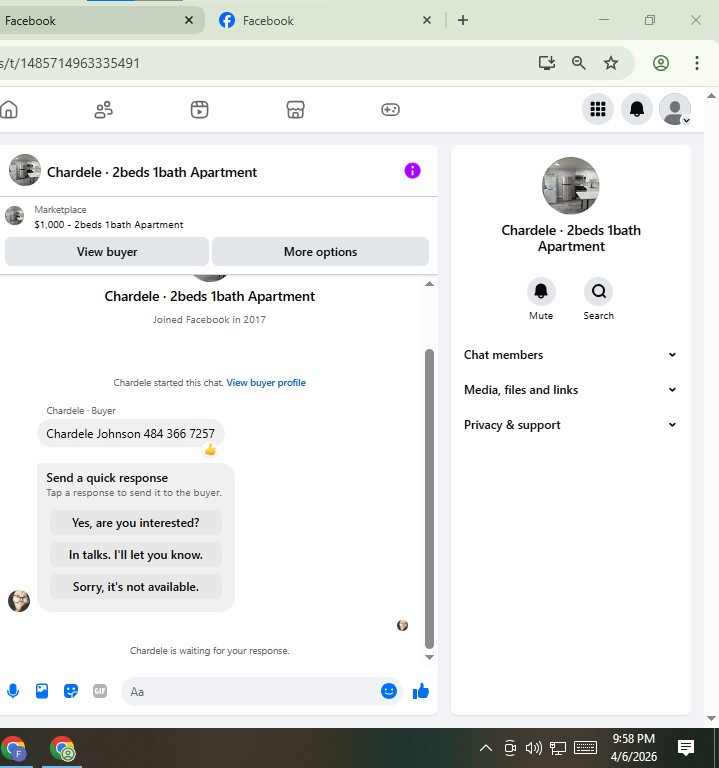
Task: Send quick response 'Sorry, it's not available.'
Action: point(136,586)
